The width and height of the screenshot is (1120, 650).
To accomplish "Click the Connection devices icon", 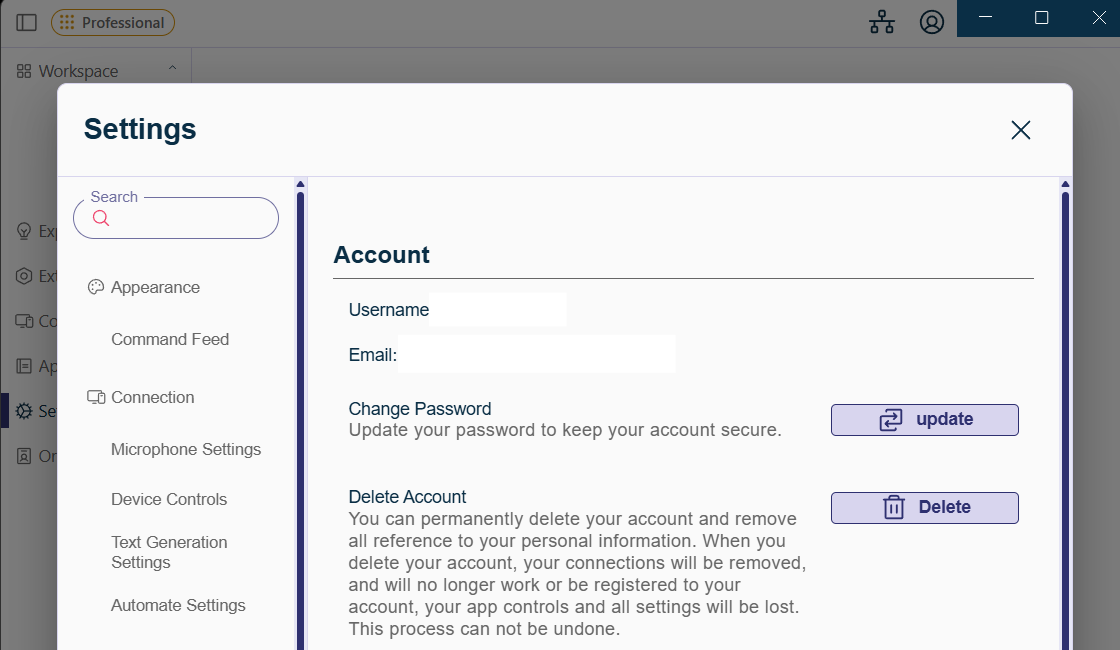I will click(x=96, y=397).
